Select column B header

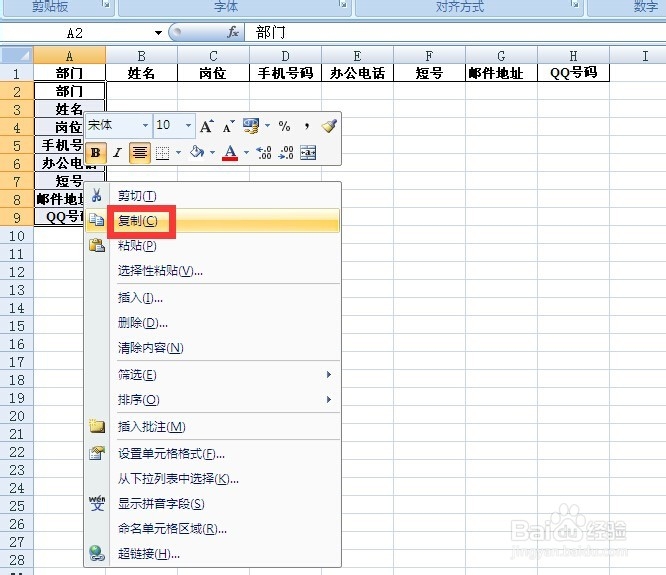(x=141, y=56)
